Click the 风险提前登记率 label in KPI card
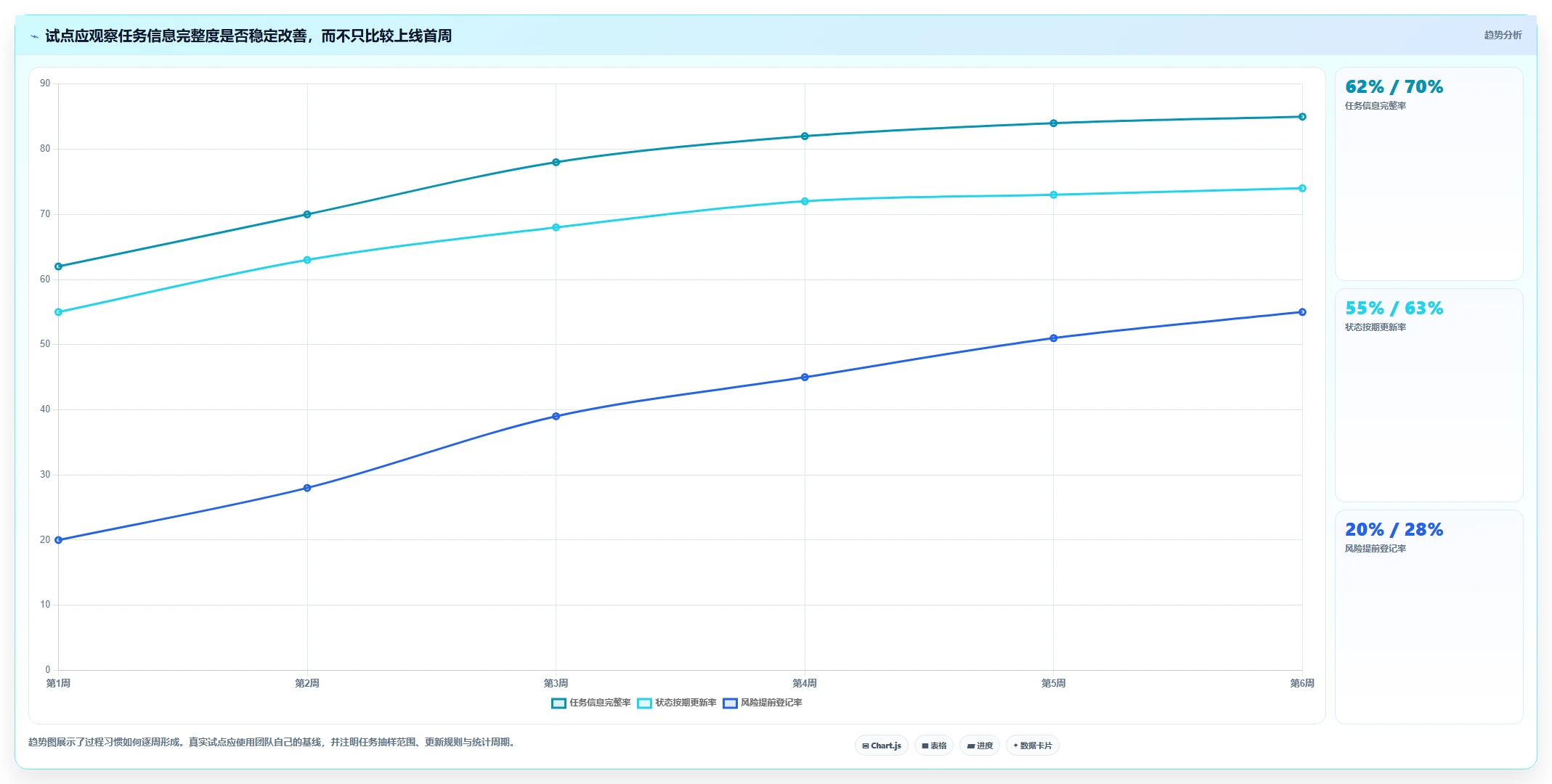This screenshot has width=1552, height=784. click(x=1376, y=549)
